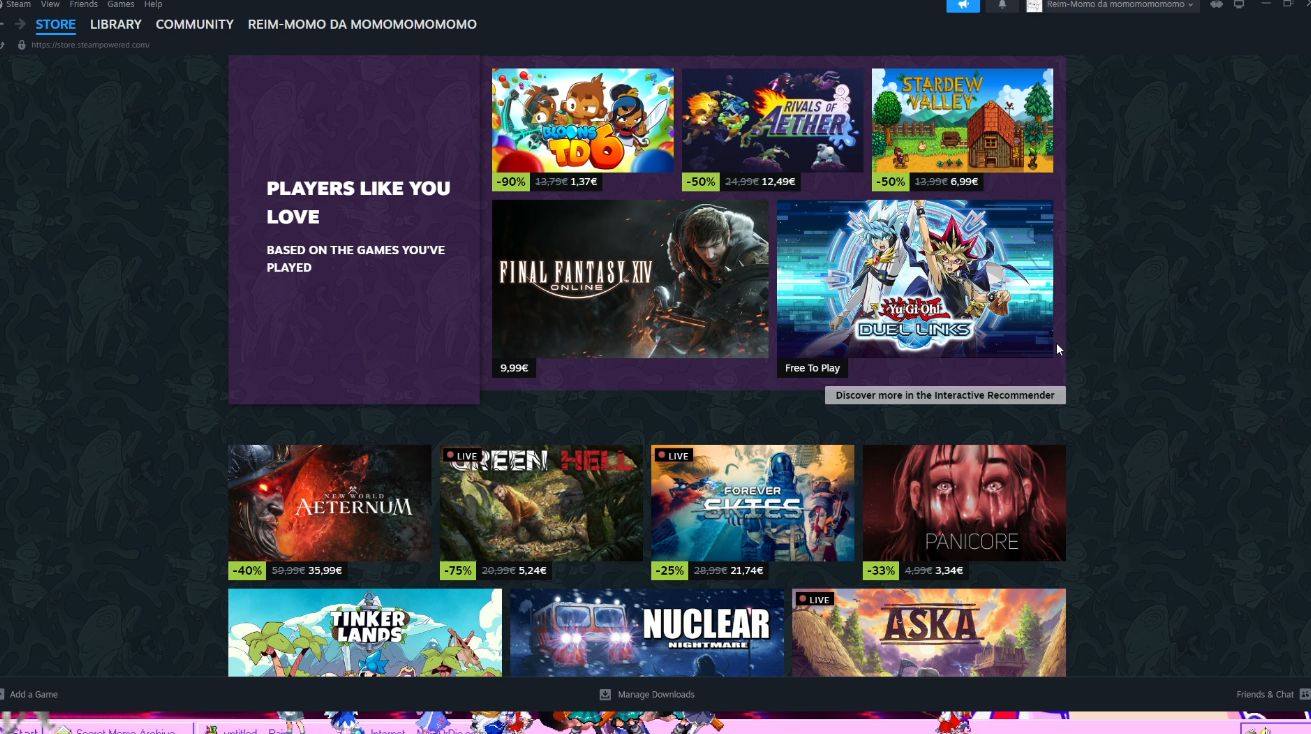The image size is (1311, 734).
Task: Switch to the STORE tab
Action: (55, 24)
